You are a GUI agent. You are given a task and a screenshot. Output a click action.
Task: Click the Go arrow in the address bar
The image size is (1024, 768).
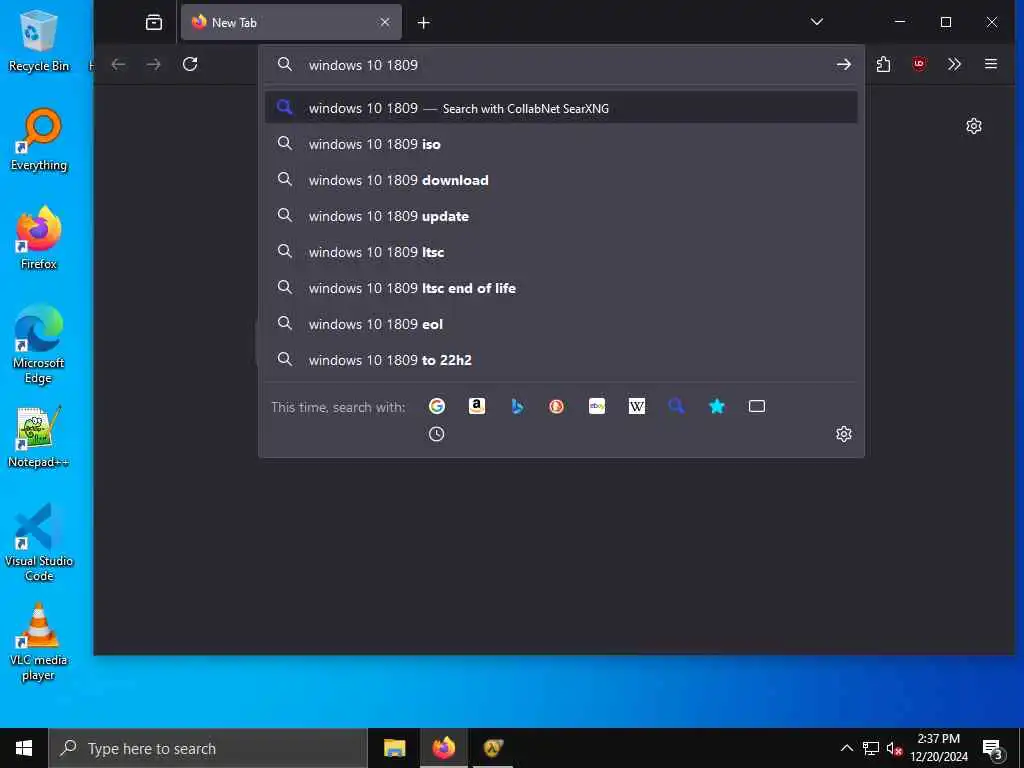click(844, 65)
